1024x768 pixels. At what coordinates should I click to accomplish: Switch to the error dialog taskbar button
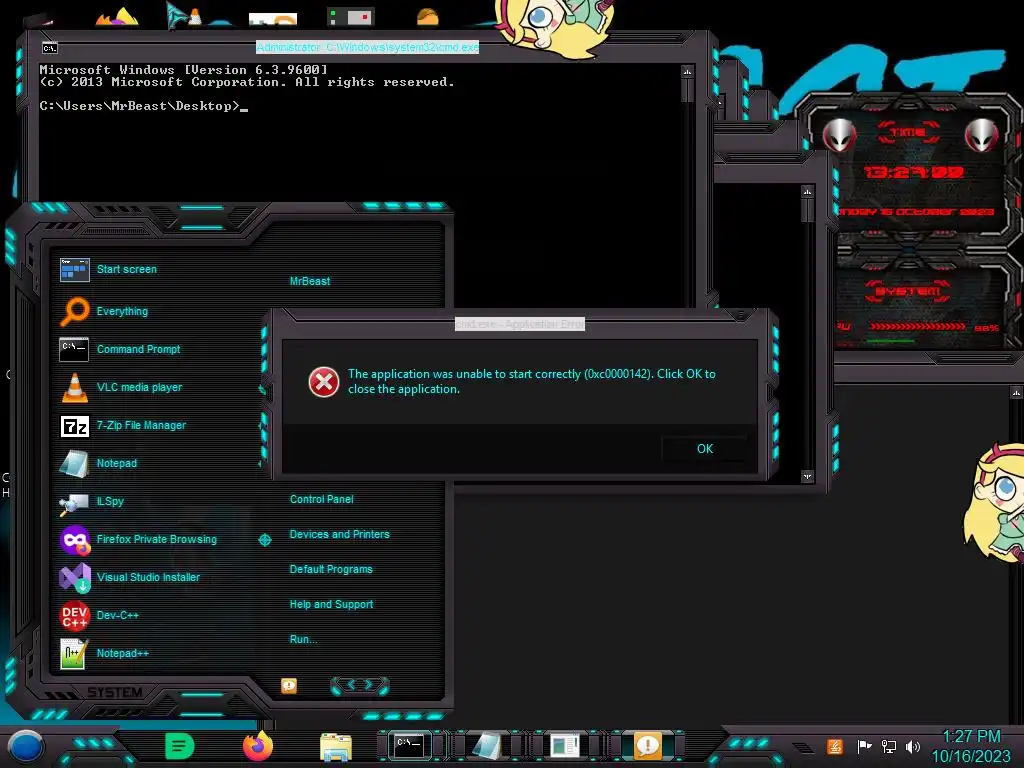pos(647,746)
